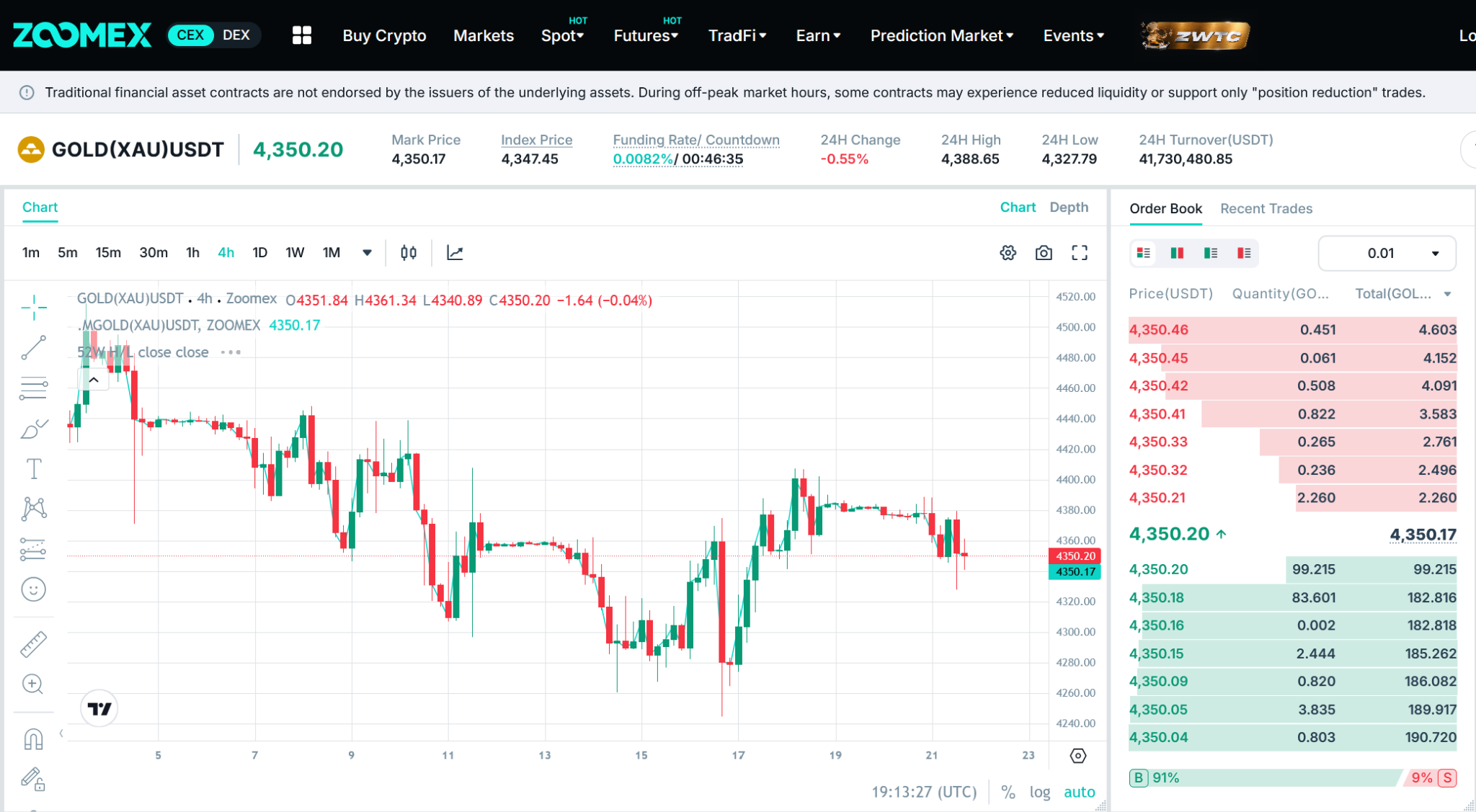Select the ruler measure tool

click(x=33, y=644)
